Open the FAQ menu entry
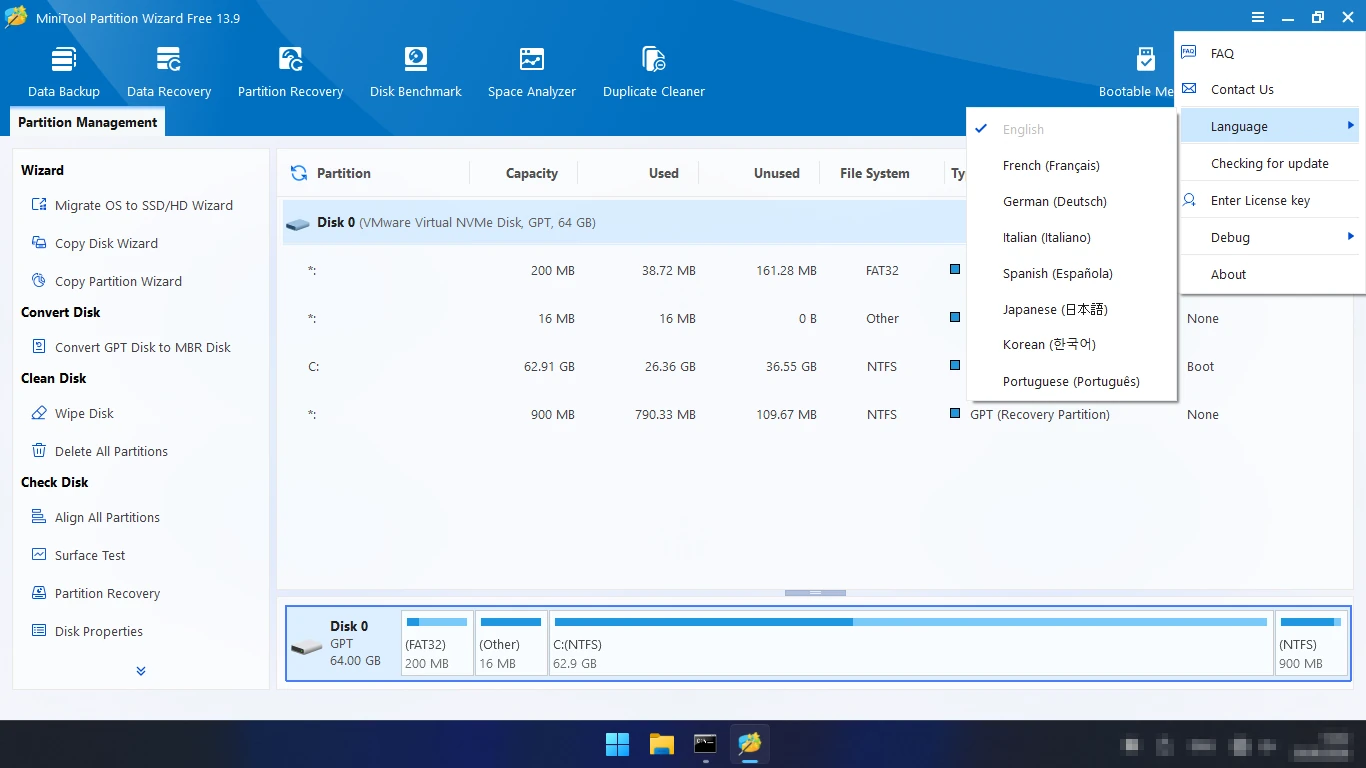Screen dimensions: 1366x768 (1270, 53)
